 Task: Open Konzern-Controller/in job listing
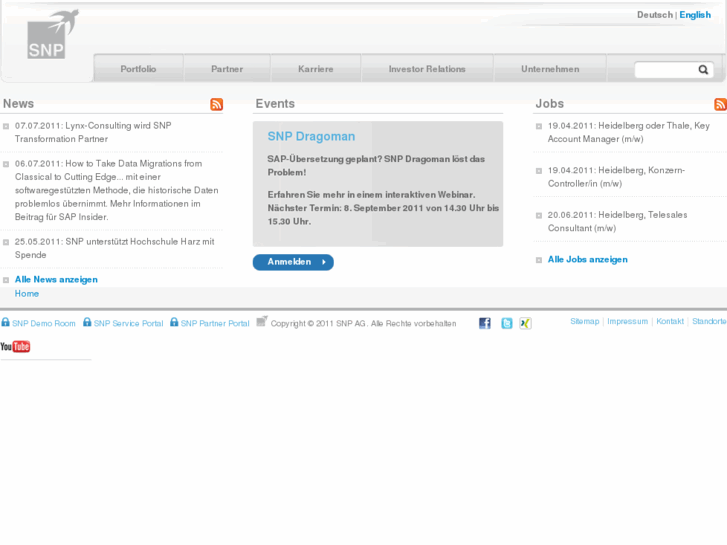pyautogui.click(x=616, y=177)
